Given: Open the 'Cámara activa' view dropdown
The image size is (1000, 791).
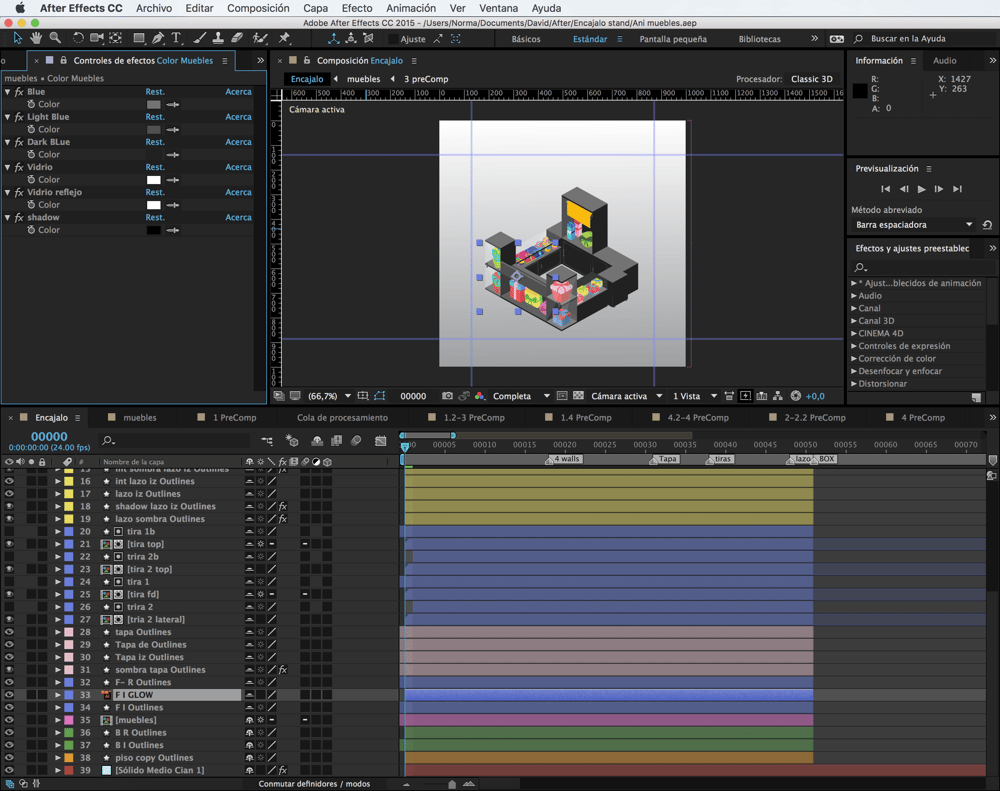Looking at the screenshot, I should pos(627,396).
